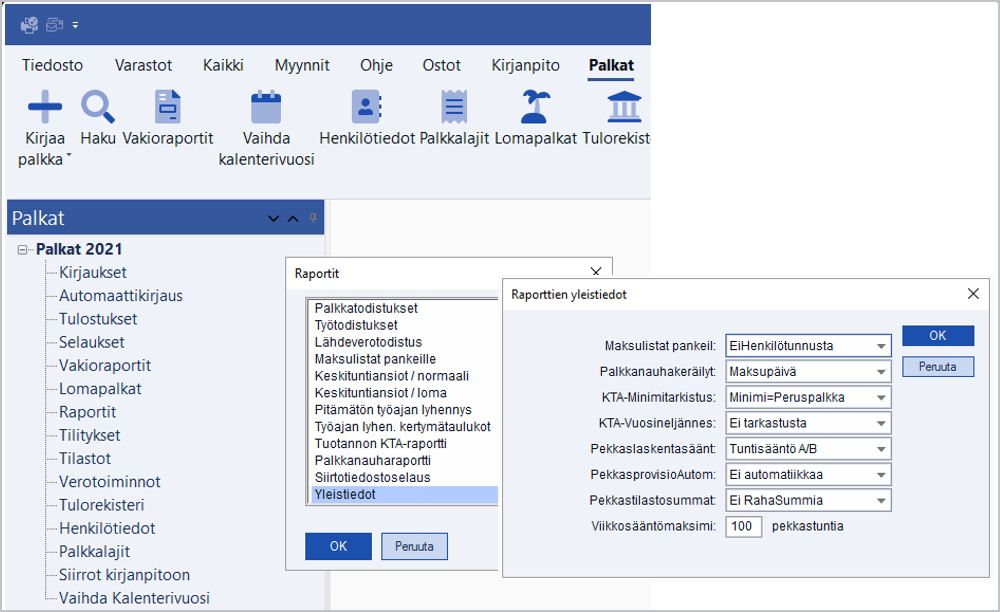Click the Viikkosääntömaksimi input field
The image size is (1000, 612).
point(743,526)
